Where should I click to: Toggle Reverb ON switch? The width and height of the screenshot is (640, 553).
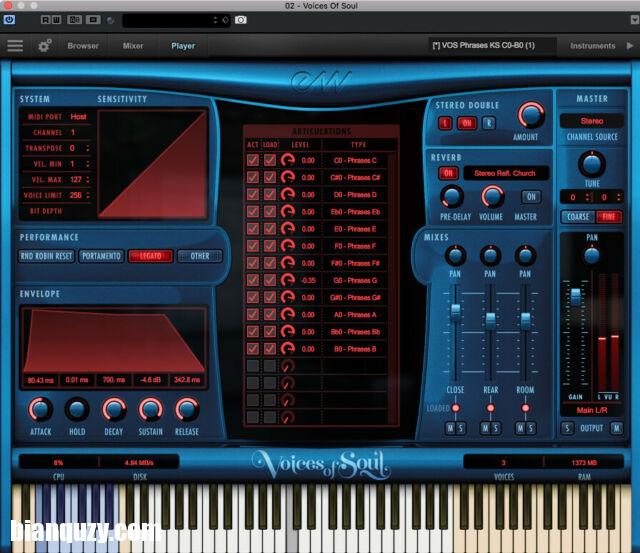(x=448, y=173)
